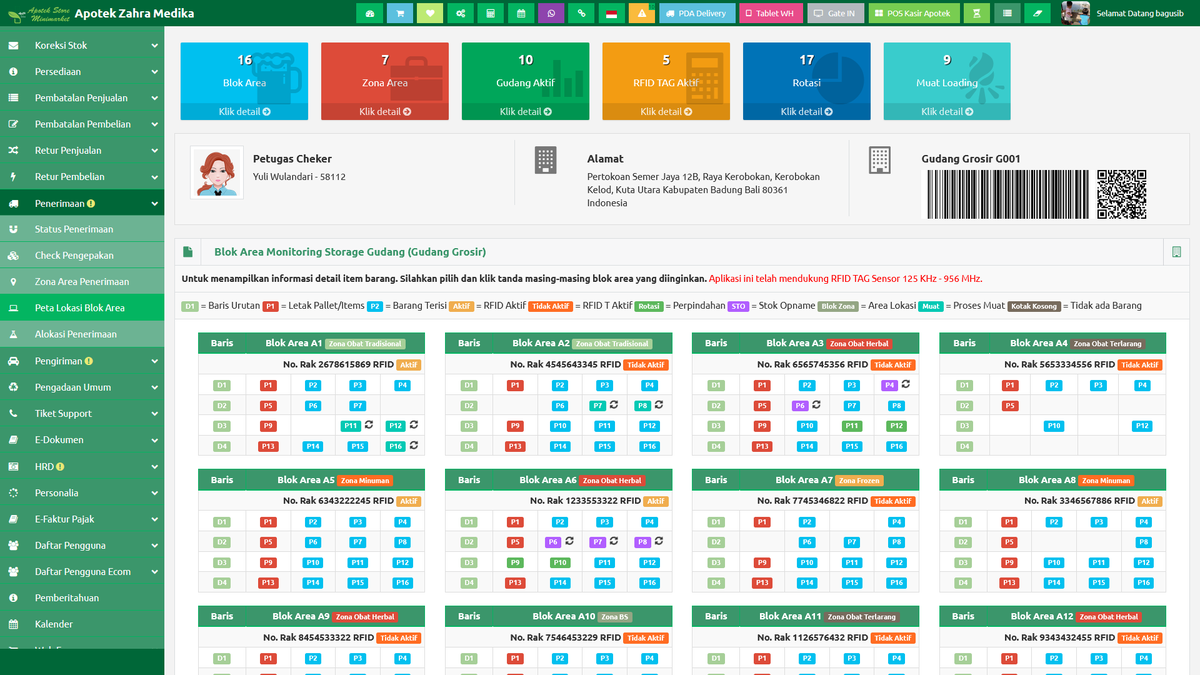Click the orange warning triangle icon
The height and width of the screenshot is (675, 1200).
coord(641,13)
